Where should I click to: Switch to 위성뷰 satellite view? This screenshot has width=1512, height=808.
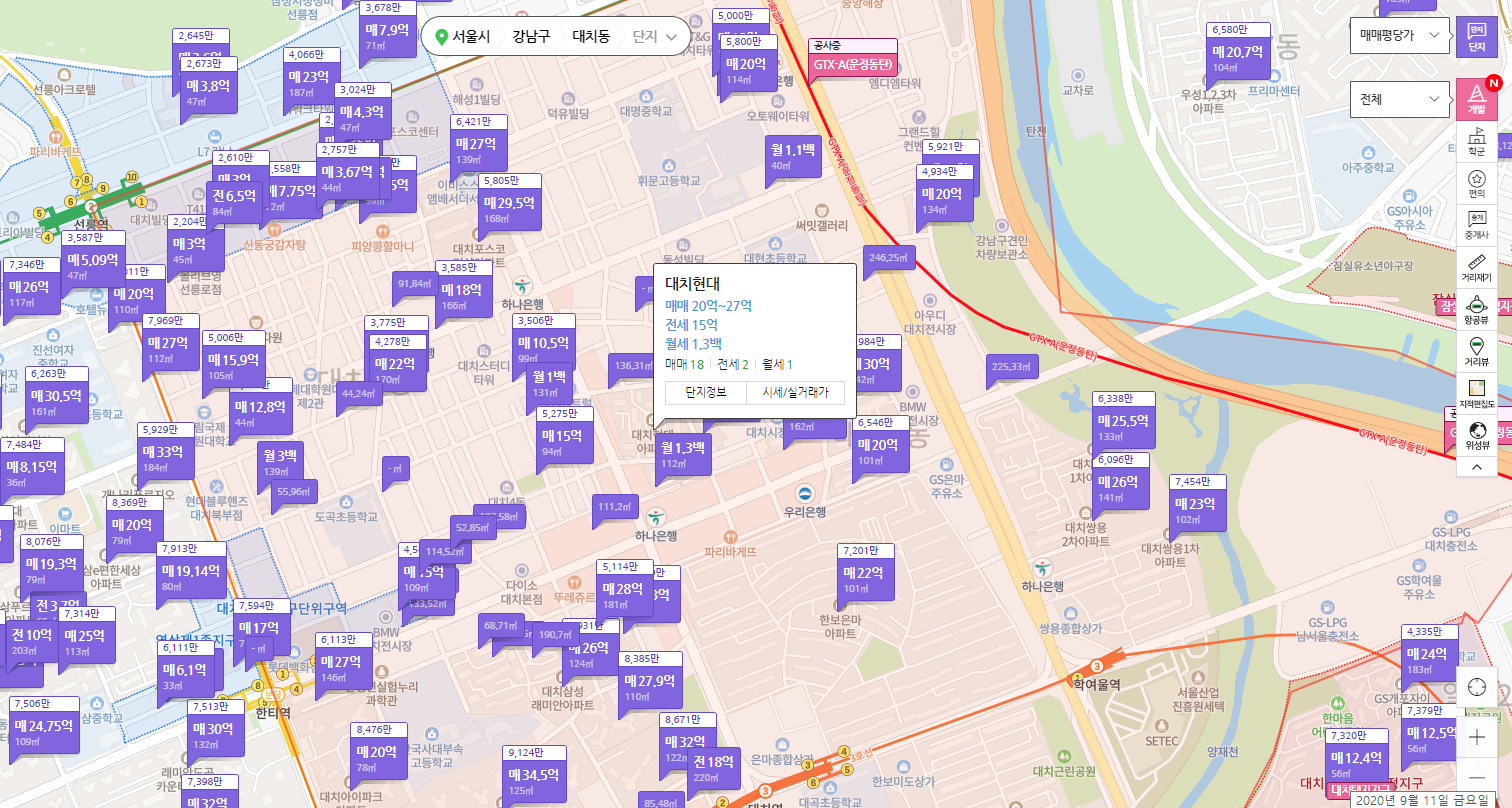[1477, 436]
